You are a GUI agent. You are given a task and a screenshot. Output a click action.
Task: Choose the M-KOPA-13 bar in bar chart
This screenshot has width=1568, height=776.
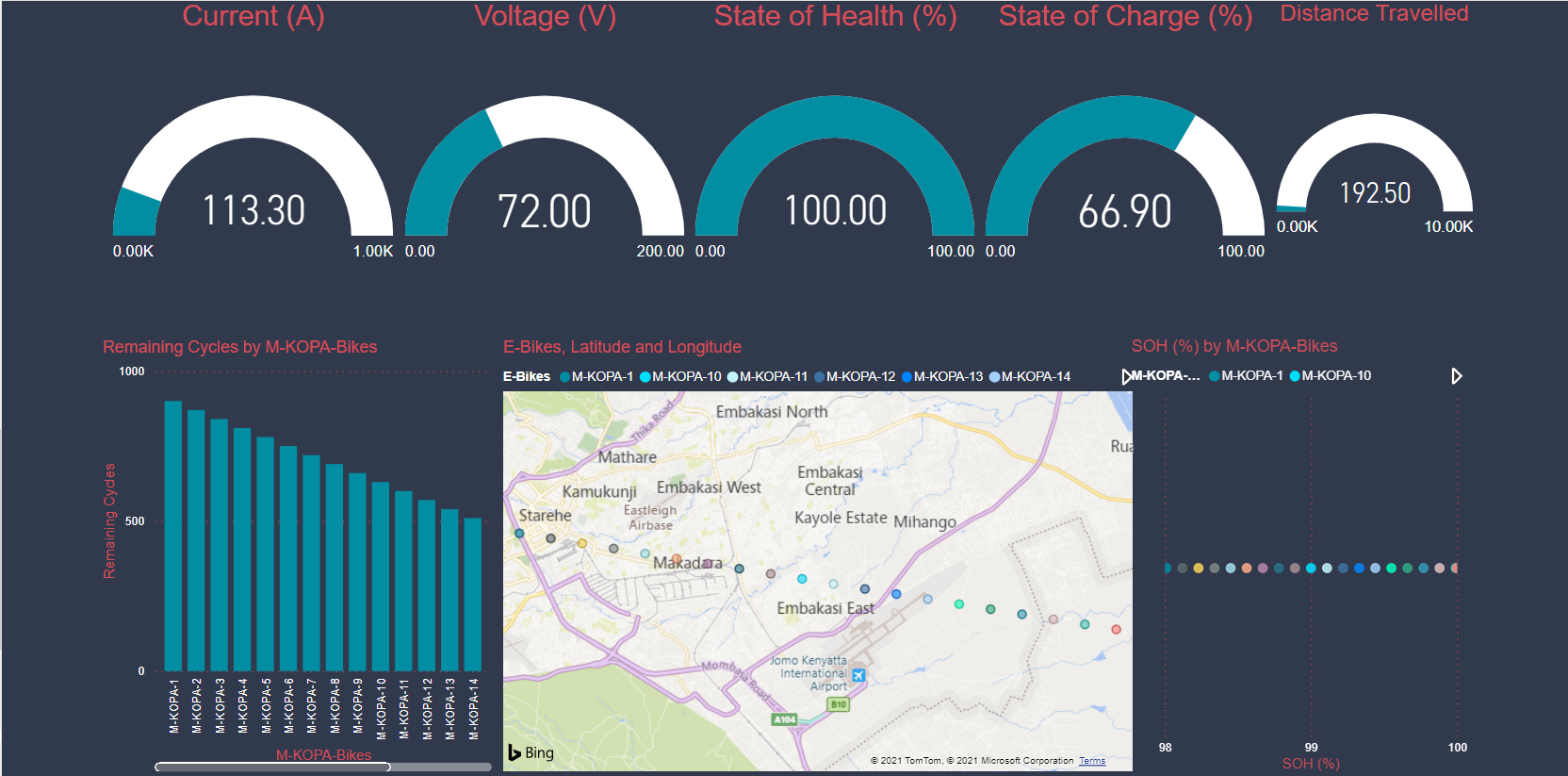449,590
